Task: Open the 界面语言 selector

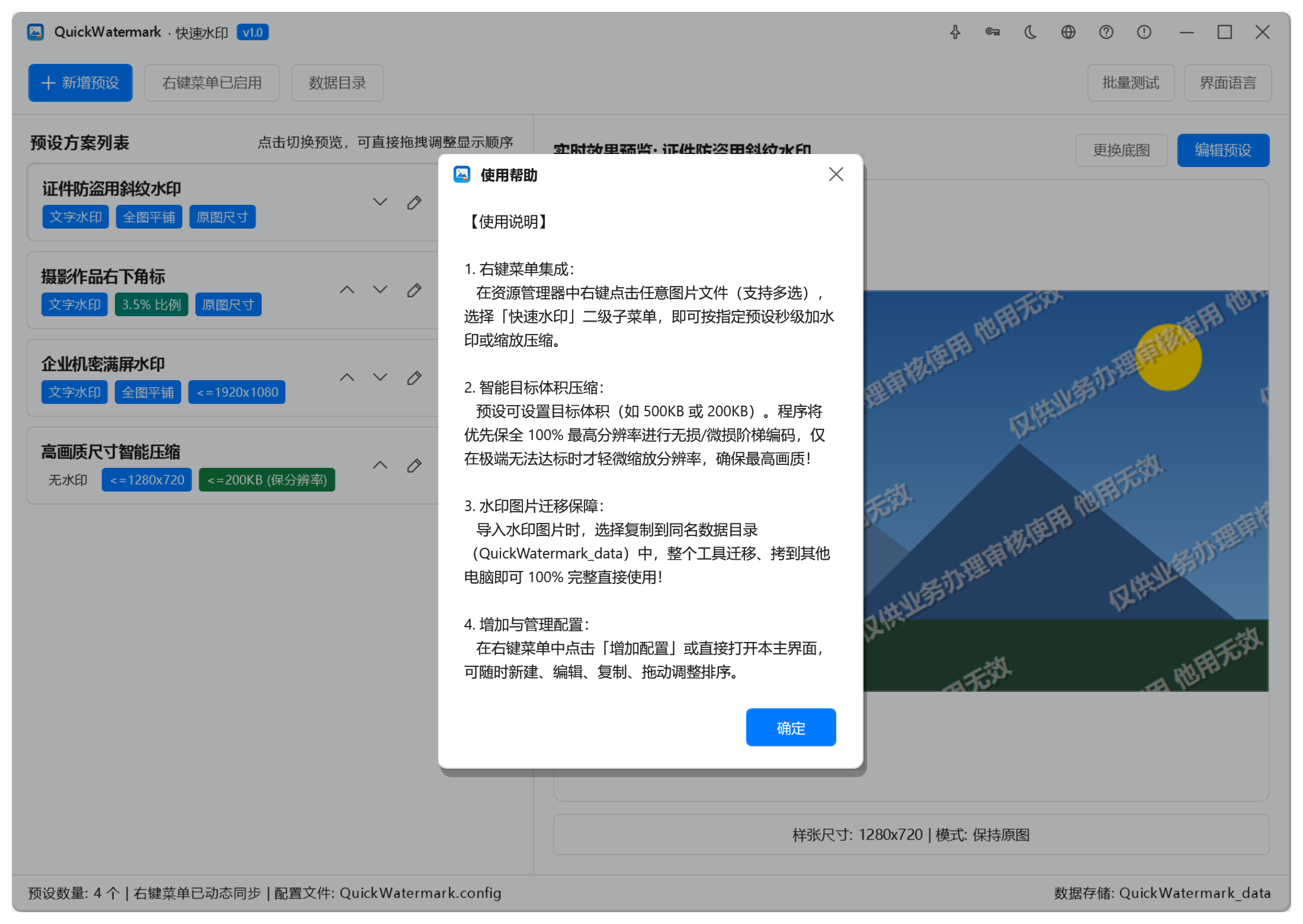Action: [1228, 83]
